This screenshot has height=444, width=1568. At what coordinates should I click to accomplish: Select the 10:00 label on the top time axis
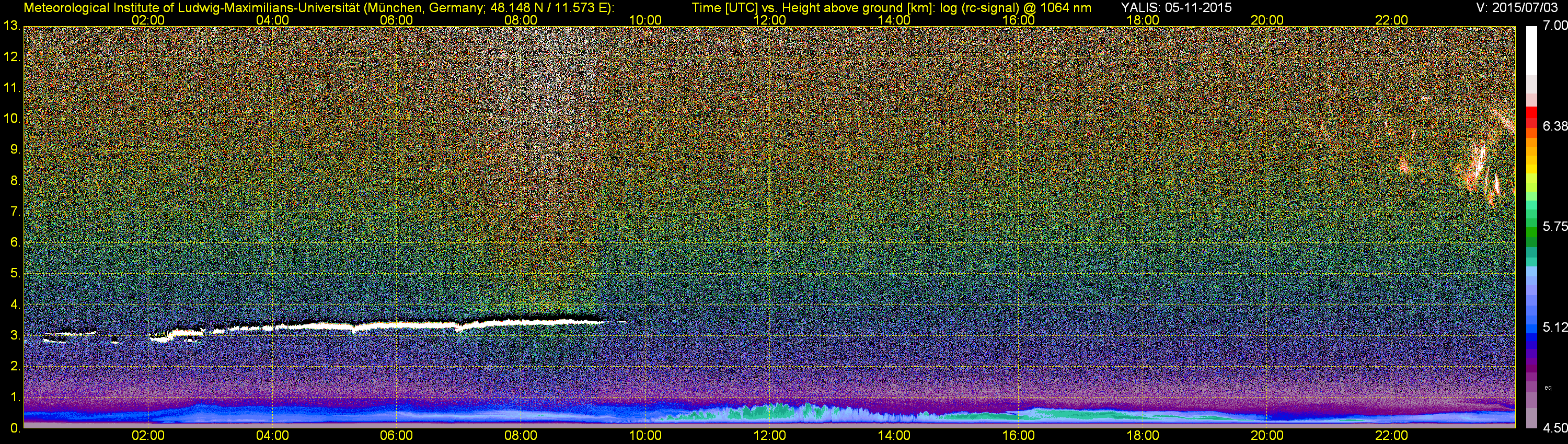(x=645, y=20)
